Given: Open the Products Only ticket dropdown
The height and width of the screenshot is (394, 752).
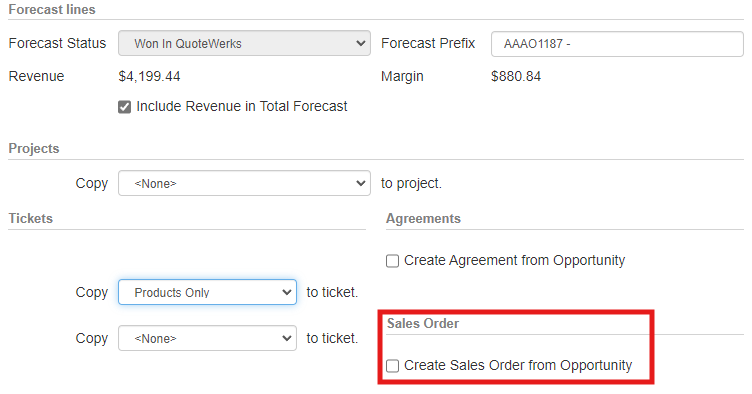Looking at the screenshot, I should tap(207, 292).
